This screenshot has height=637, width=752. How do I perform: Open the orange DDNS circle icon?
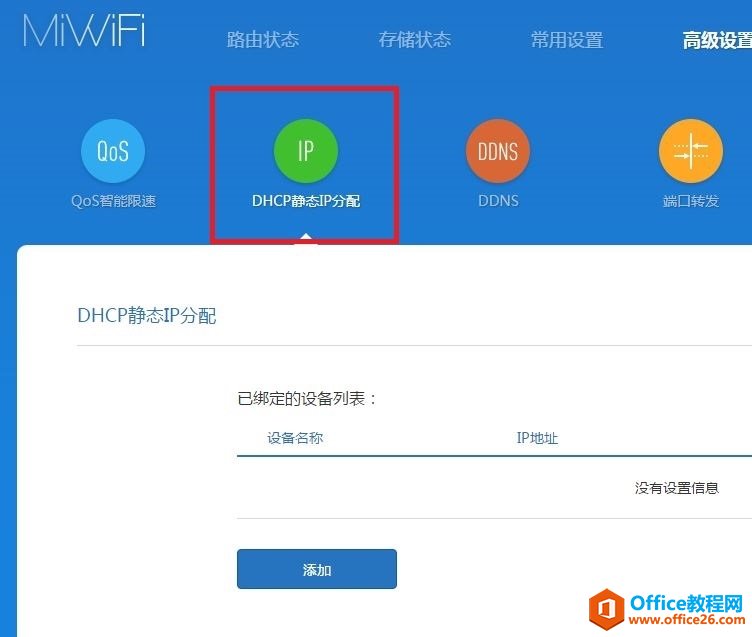tap(498, 151)
